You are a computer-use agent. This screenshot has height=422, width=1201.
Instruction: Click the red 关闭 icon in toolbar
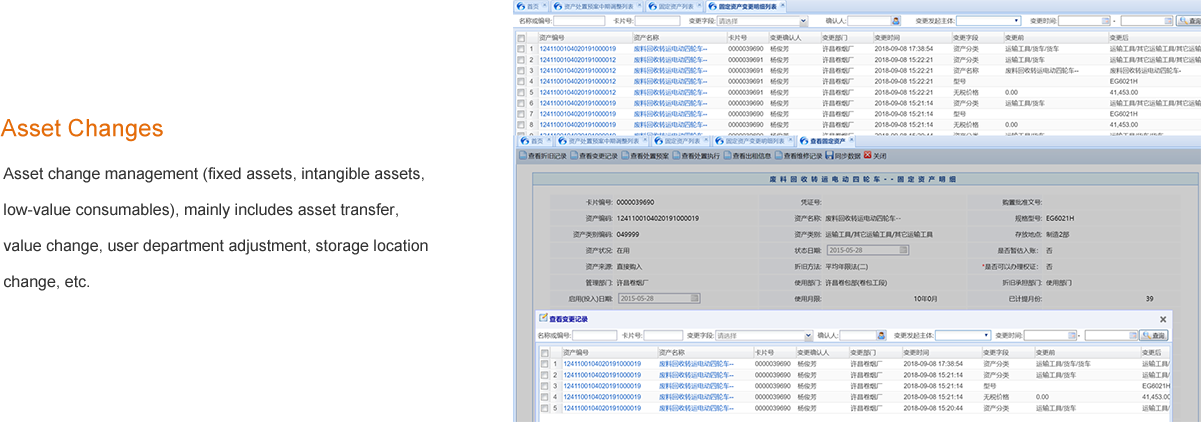(868, 156)
